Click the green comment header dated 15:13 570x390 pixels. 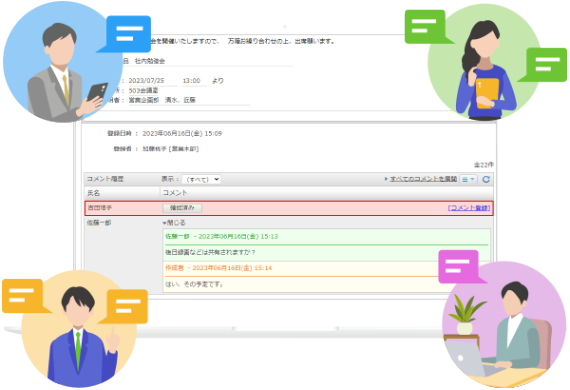coord(221,237)
